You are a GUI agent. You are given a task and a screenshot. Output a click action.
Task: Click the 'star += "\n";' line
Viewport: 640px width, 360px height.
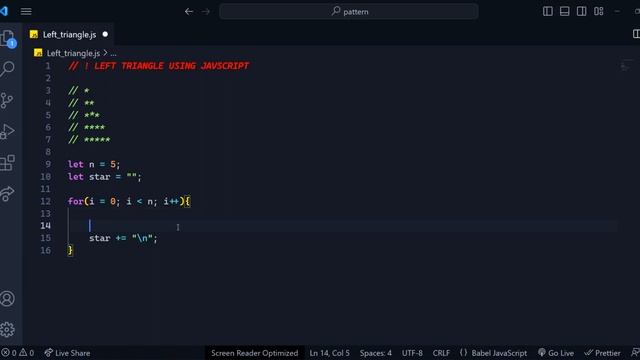pos(123,238)
